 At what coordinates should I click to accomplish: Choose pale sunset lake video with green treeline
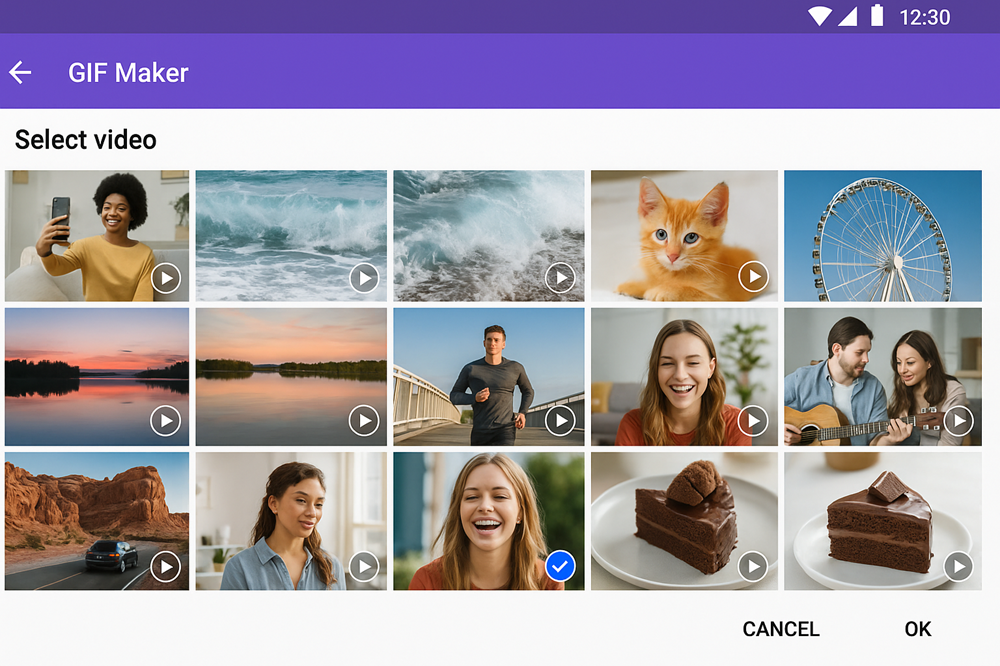[x=291, y=376]
